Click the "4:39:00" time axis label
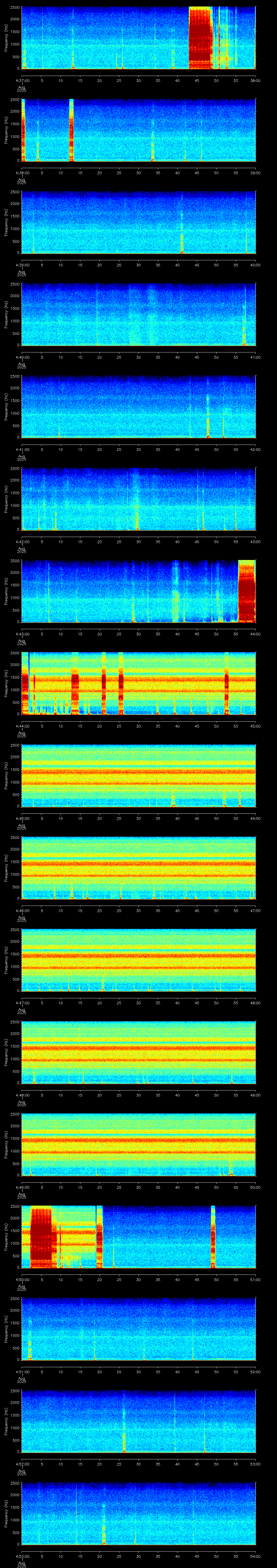This screenshot has height=1568, width=277. (x=22, y=265)
